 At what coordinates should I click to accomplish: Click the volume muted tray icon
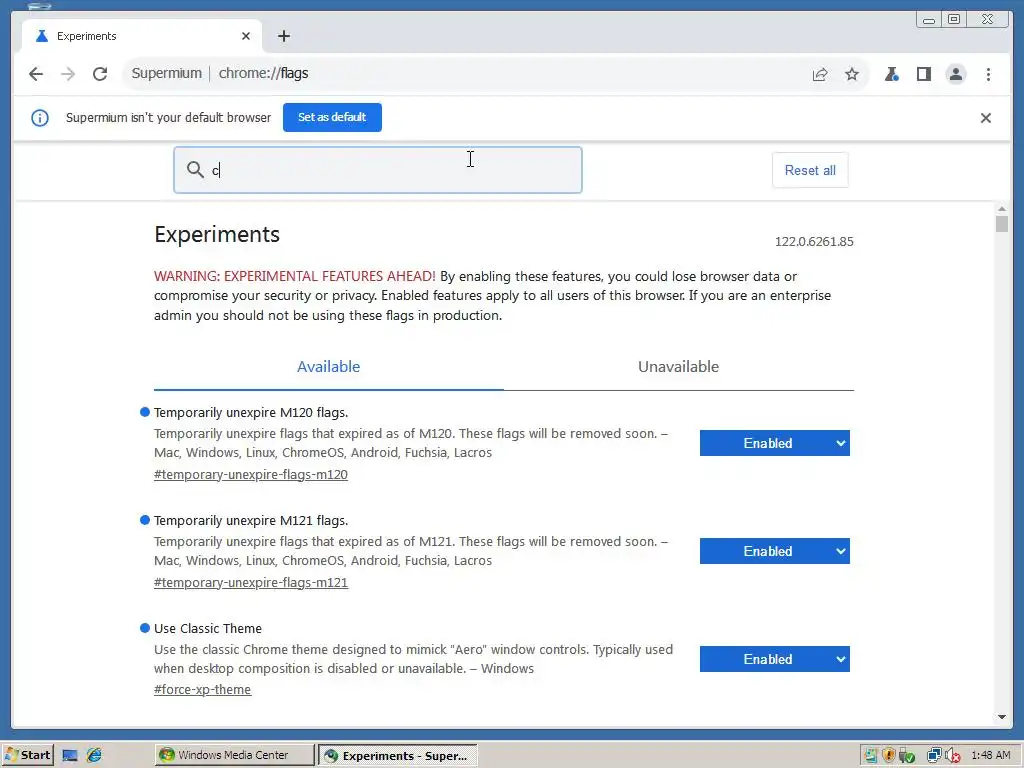click(x=952, y=756)
